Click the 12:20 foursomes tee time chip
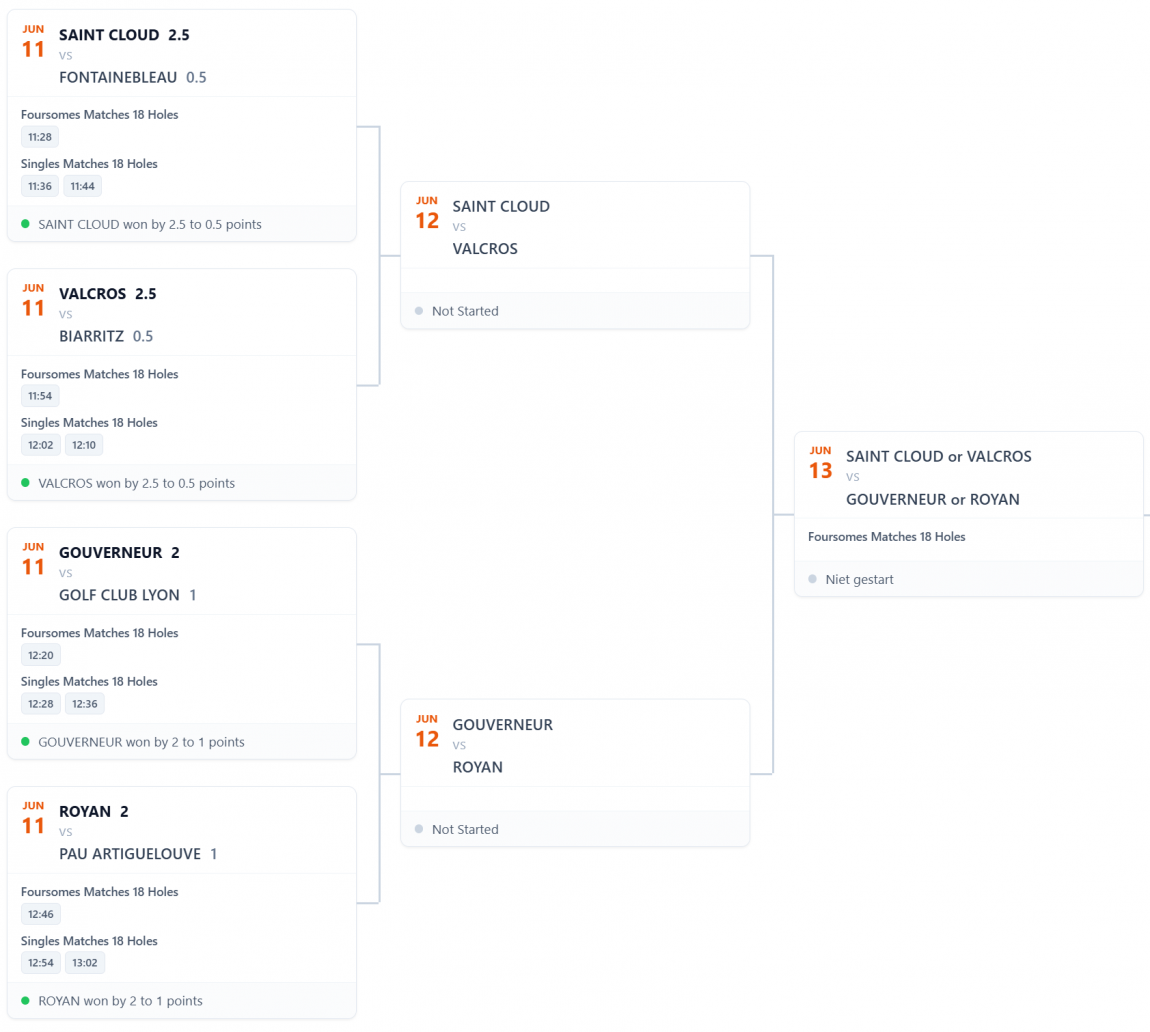The height and width of the screenshot is (1032, 1150). coord(40,655)
